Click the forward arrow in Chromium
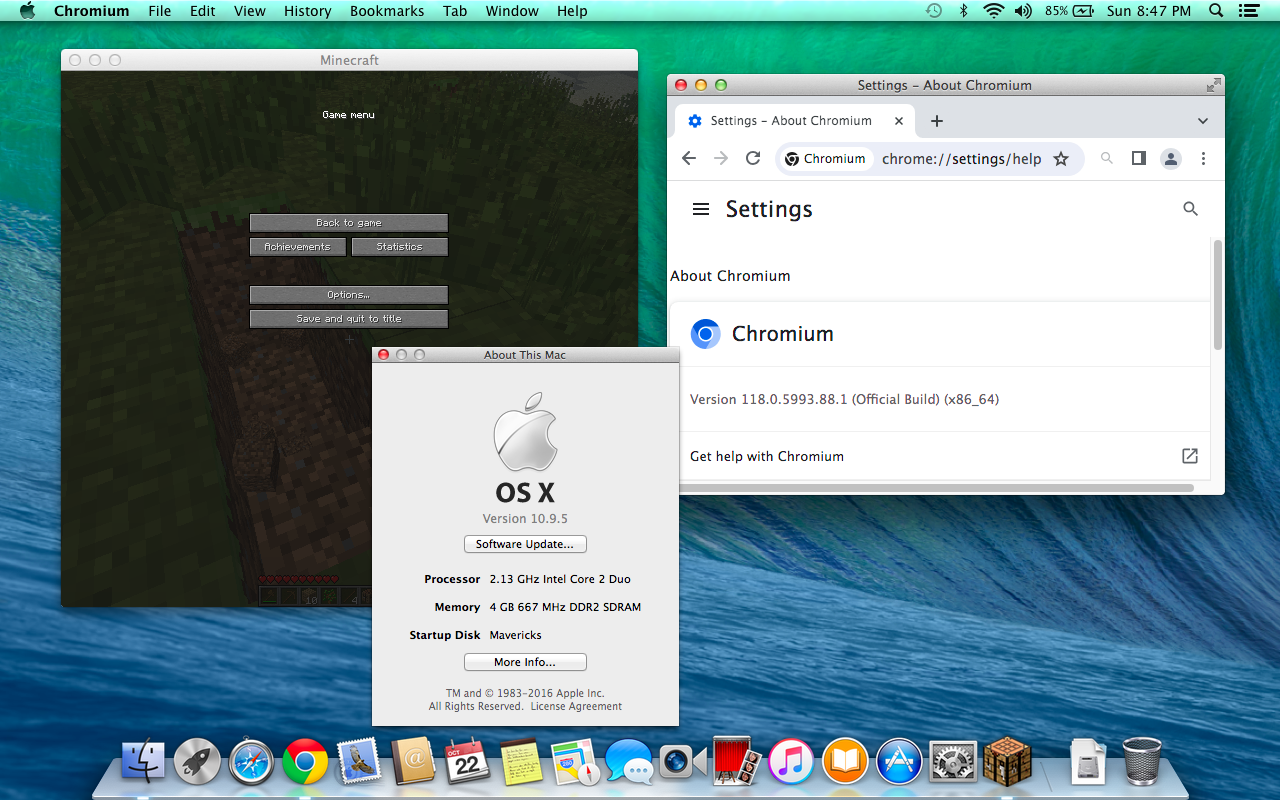 point(721,159)
